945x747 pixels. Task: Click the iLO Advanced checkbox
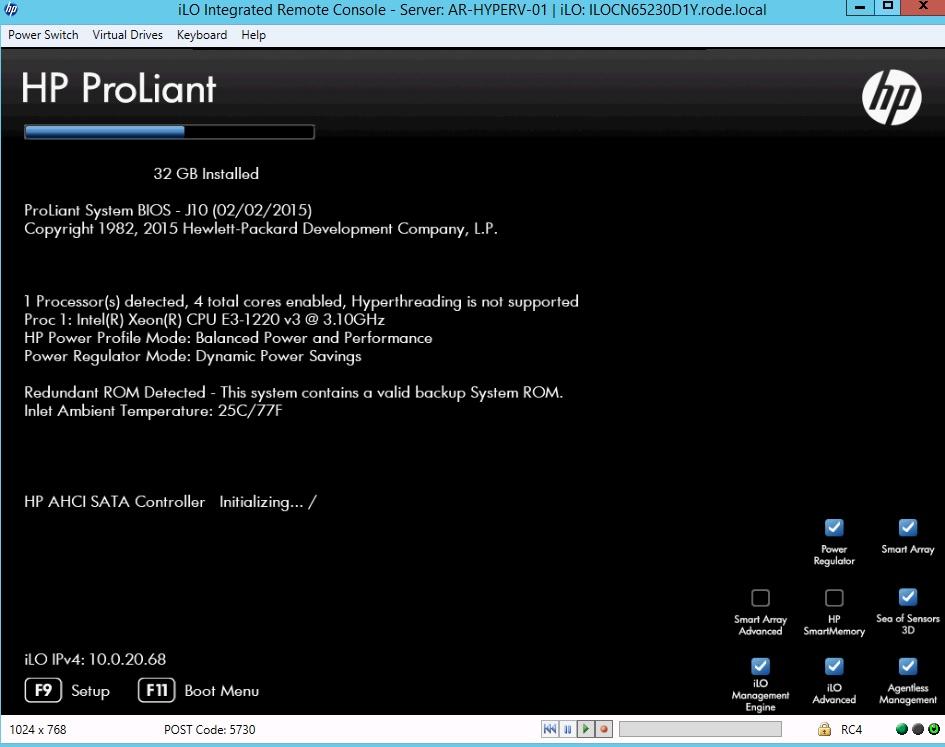(834, 666)
